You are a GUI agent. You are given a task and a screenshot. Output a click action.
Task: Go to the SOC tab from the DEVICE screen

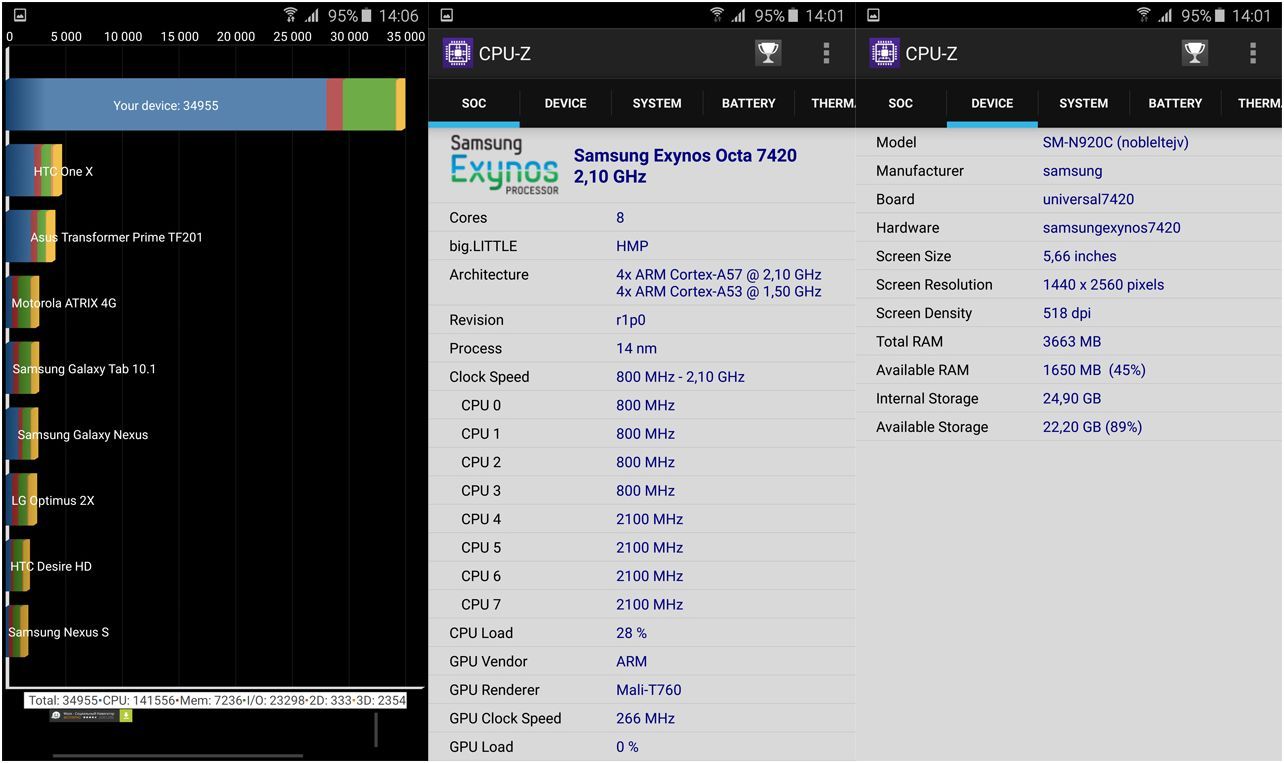point(900,103)
